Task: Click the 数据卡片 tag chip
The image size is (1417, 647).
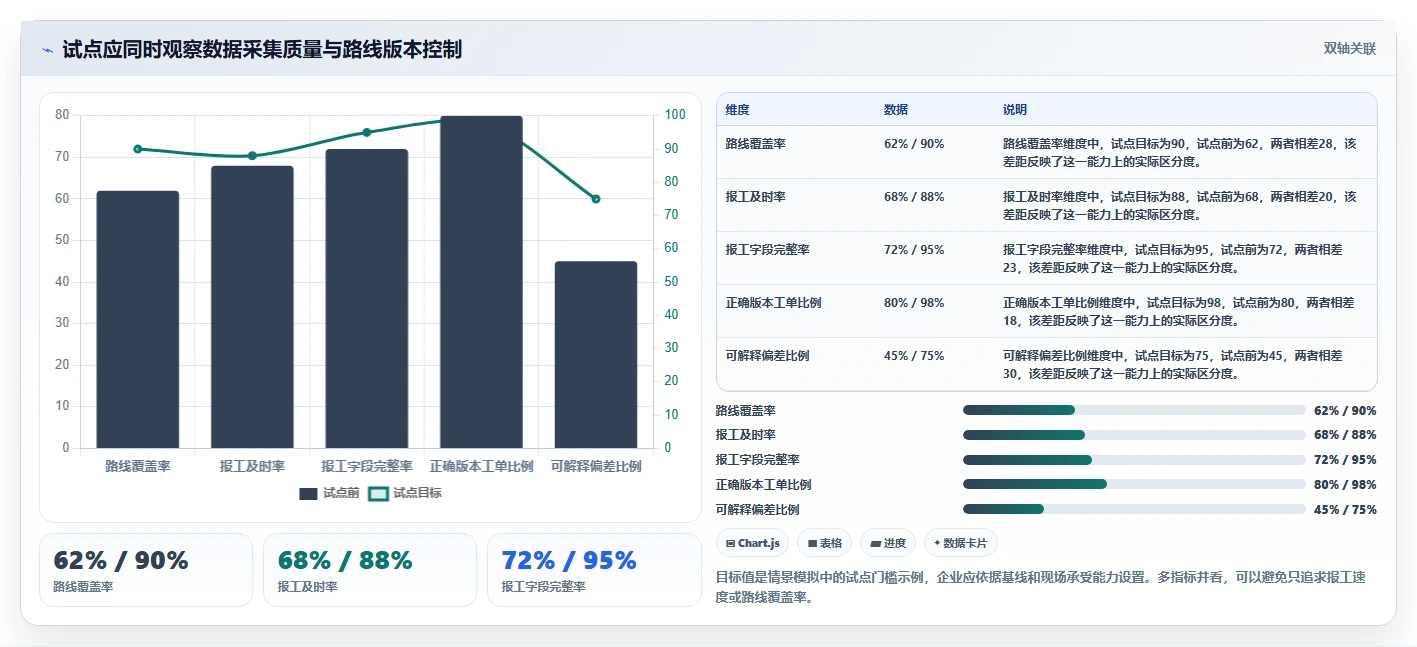Action: coord(961,543)
